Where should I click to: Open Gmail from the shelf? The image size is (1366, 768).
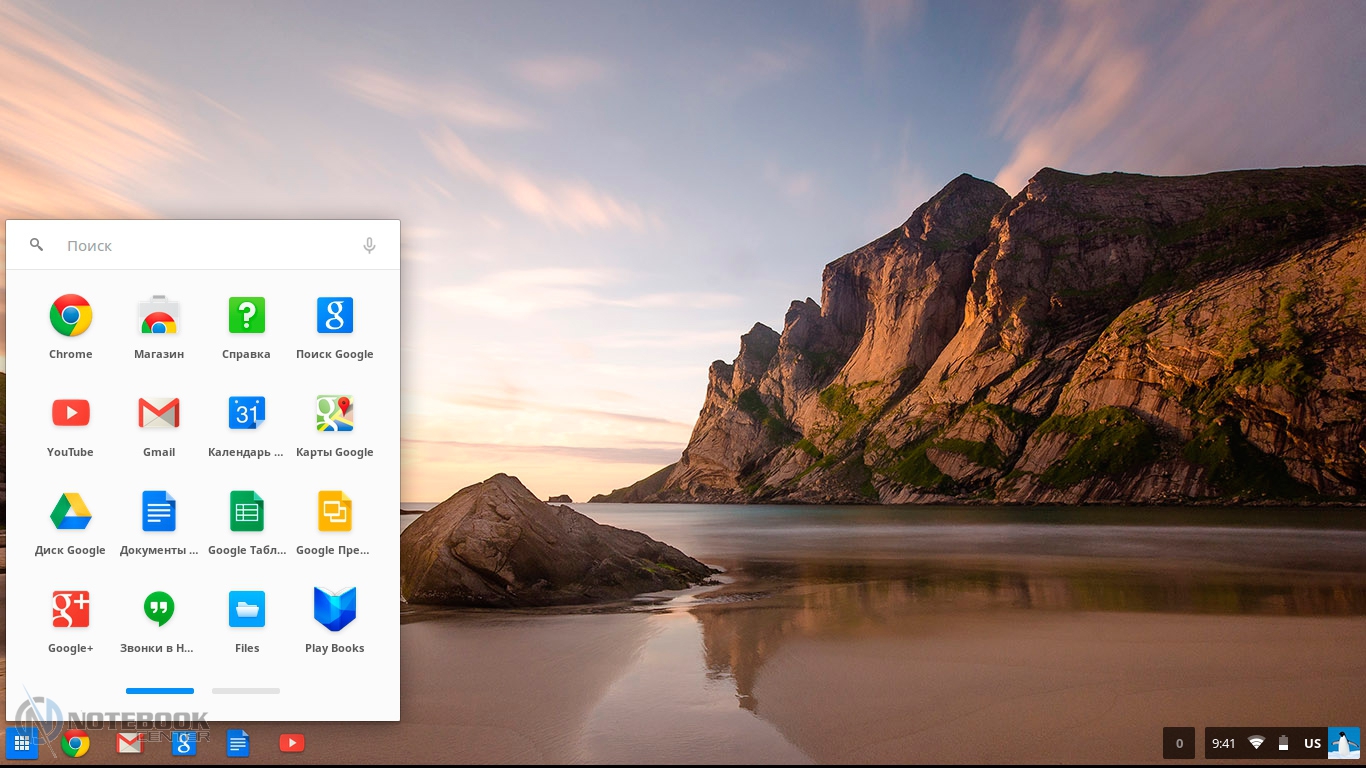(130, 743)
